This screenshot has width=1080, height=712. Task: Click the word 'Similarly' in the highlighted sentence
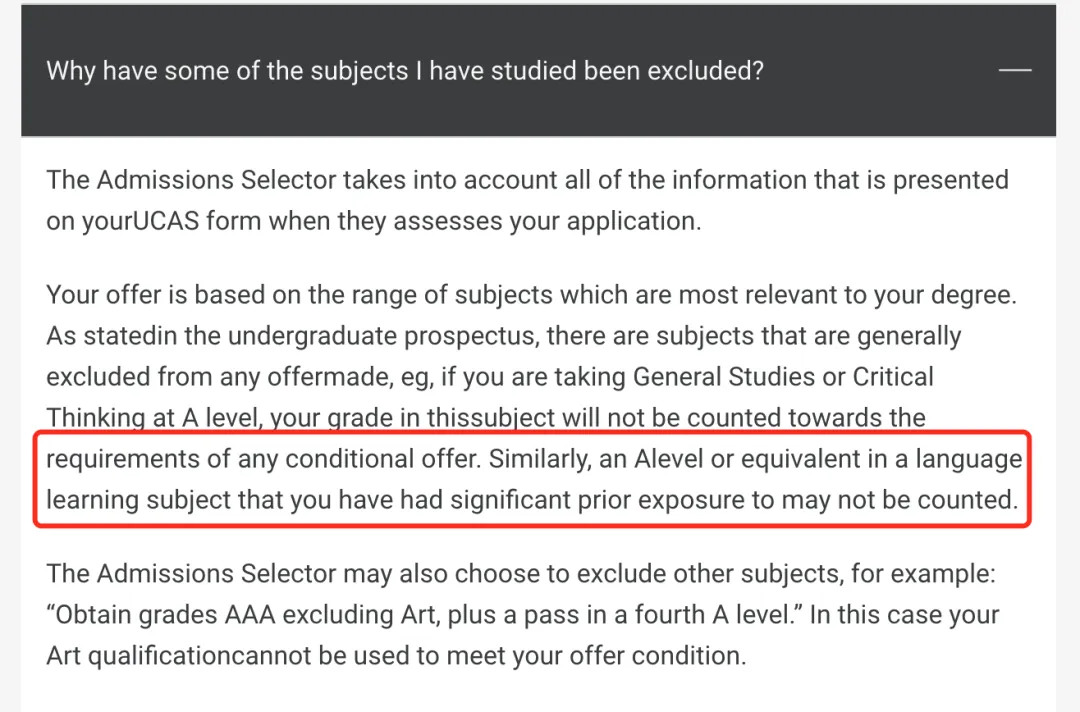(x=539, y=459)
